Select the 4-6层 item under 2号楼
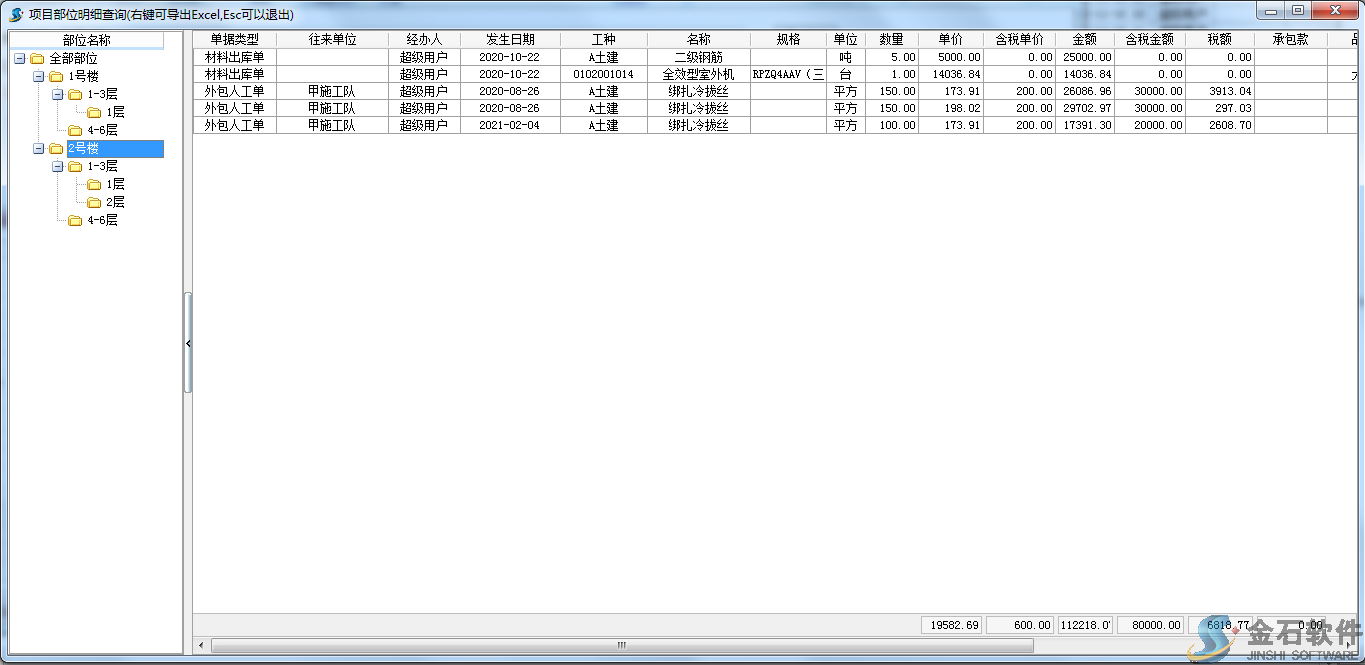 102,220
